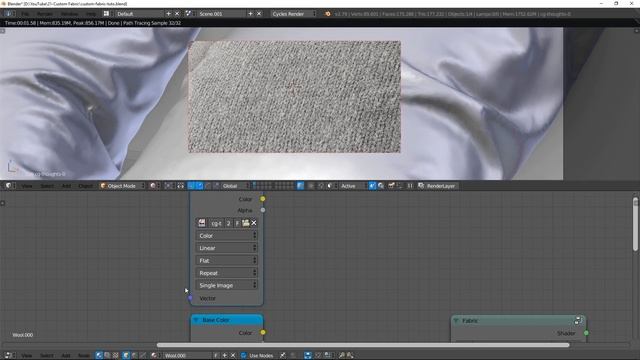Add a new scene next to Scene.001
The width and height of the screenshot is (640, 360).
250,13
